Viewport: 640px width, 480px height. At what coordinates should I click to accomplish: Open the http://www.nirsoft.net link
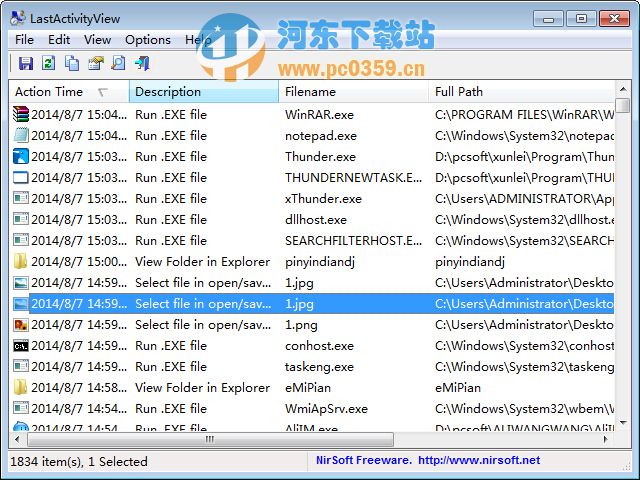point(479,460)
